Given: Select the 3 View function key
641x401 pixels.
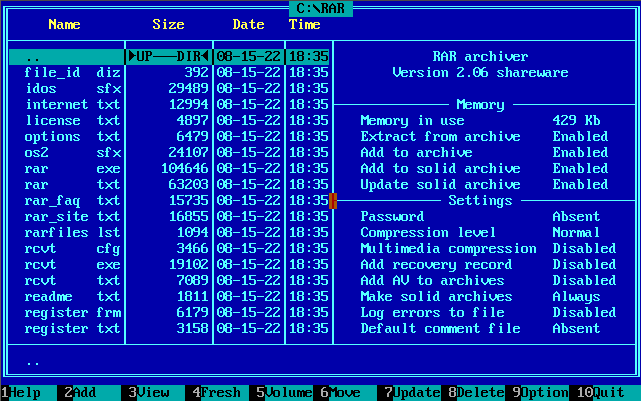Looking at the screenshot, I should pos(148,393).
